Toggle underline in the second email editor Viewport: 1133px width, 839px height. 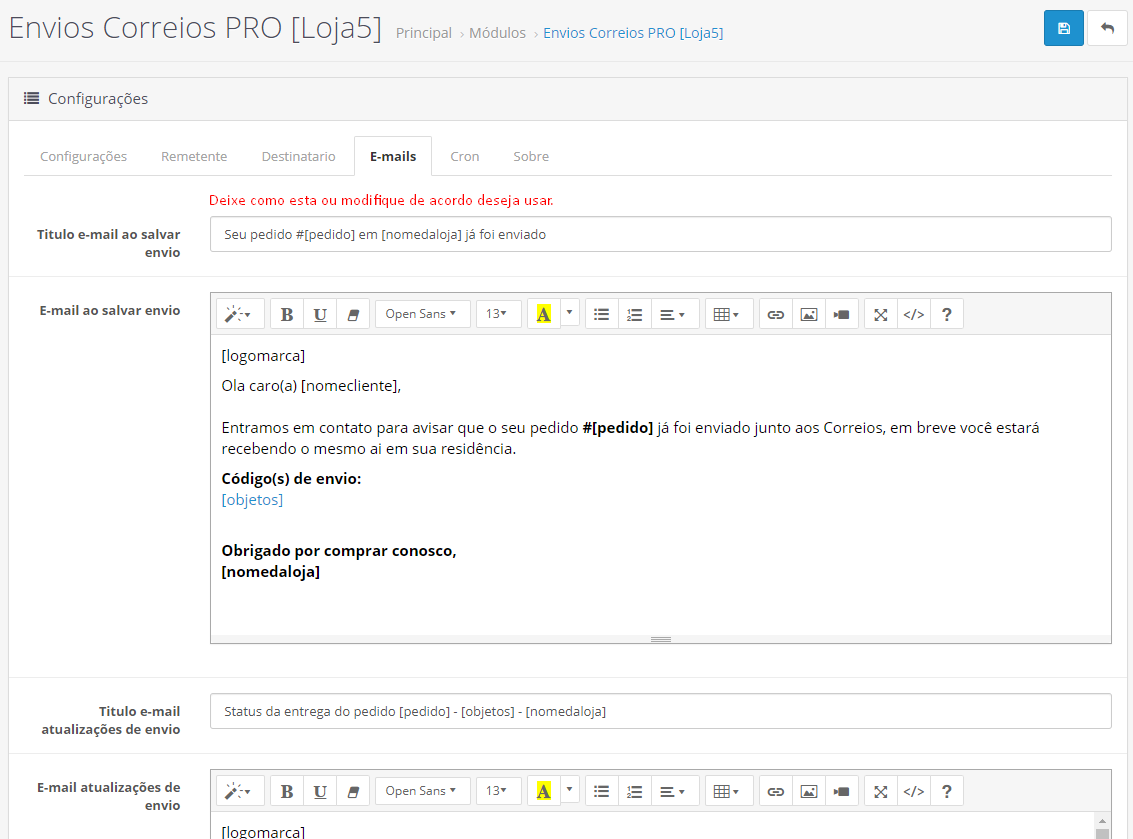320,791
